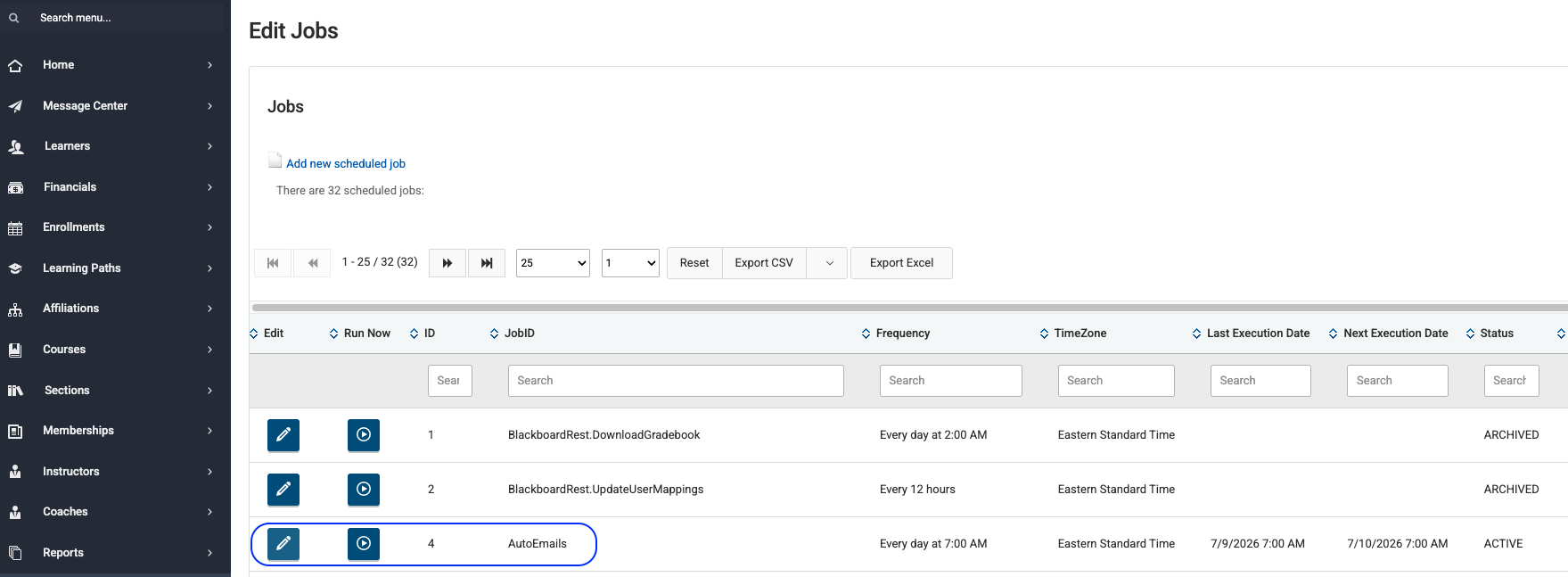Viewport: 1568px width, 577px height.
Task: Run the AutoEmails job now
Action: click(x=364, y=544)
